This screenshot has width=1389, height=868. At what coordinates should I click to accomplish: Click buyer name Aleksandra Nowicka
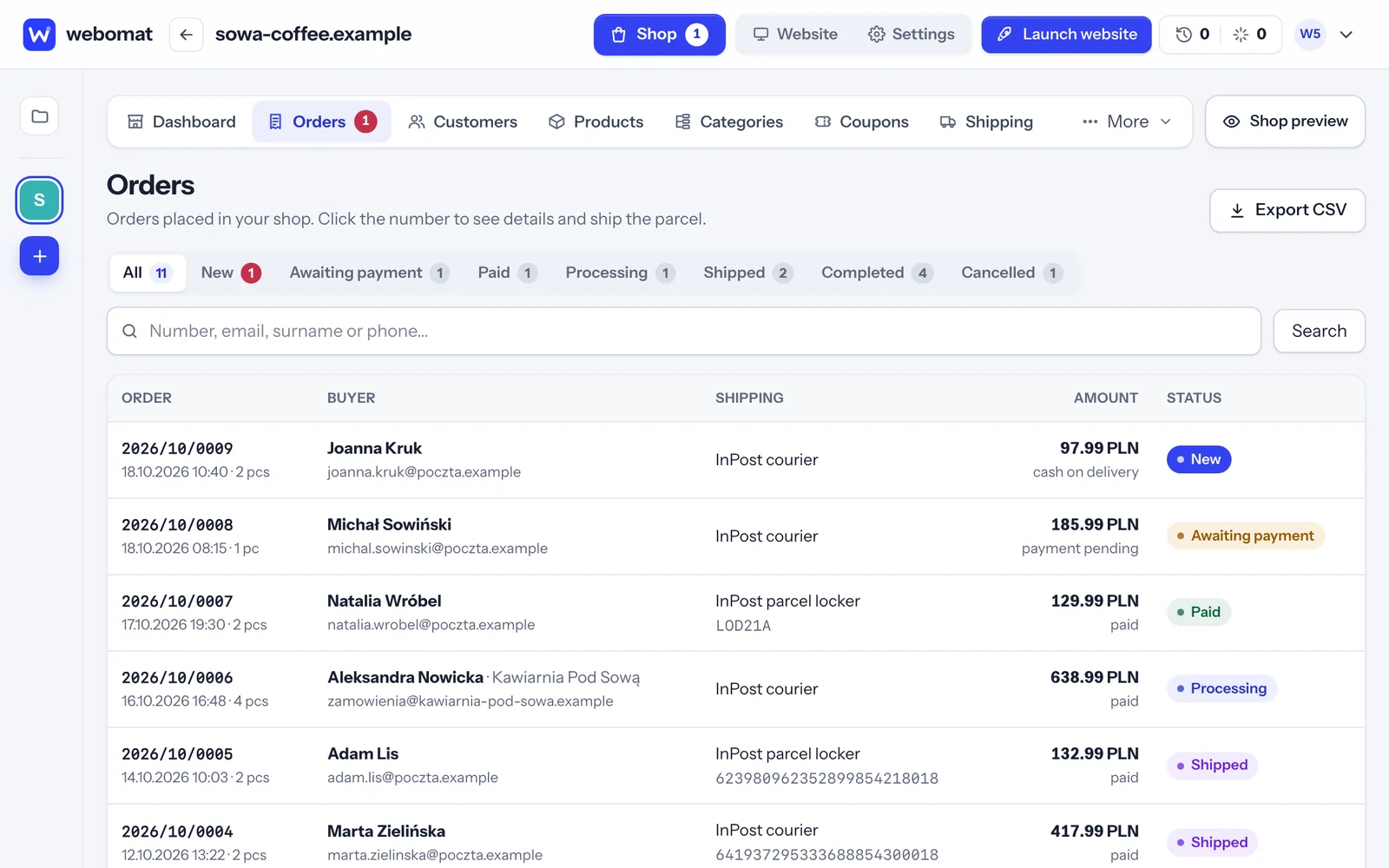click(x=405, y=678)
